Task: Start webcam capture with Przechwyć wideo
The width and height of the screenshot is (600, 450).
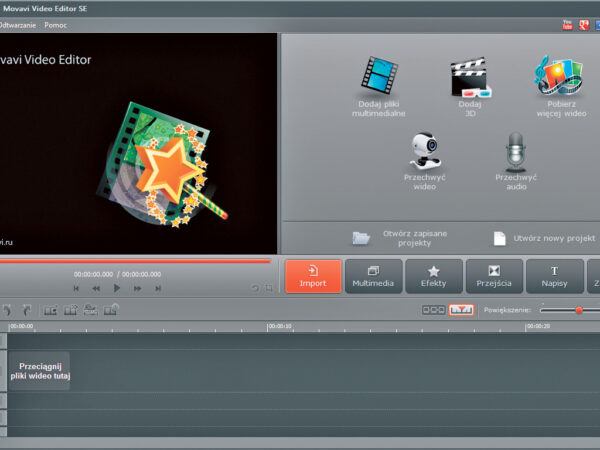Action: [424, 152]
